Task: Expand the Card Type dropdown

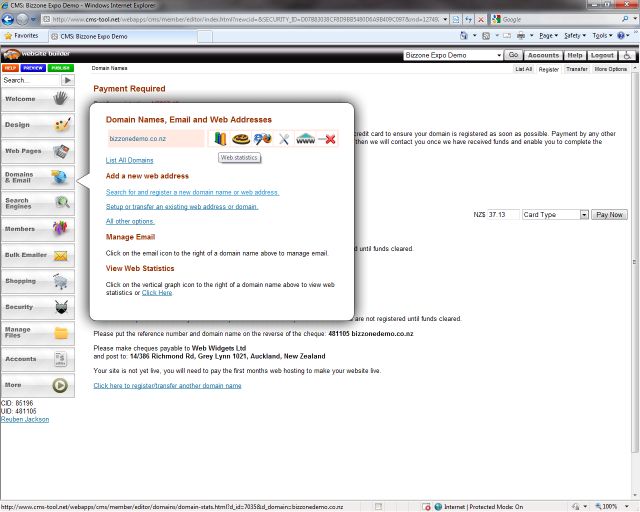Action: tap(555, 215)
